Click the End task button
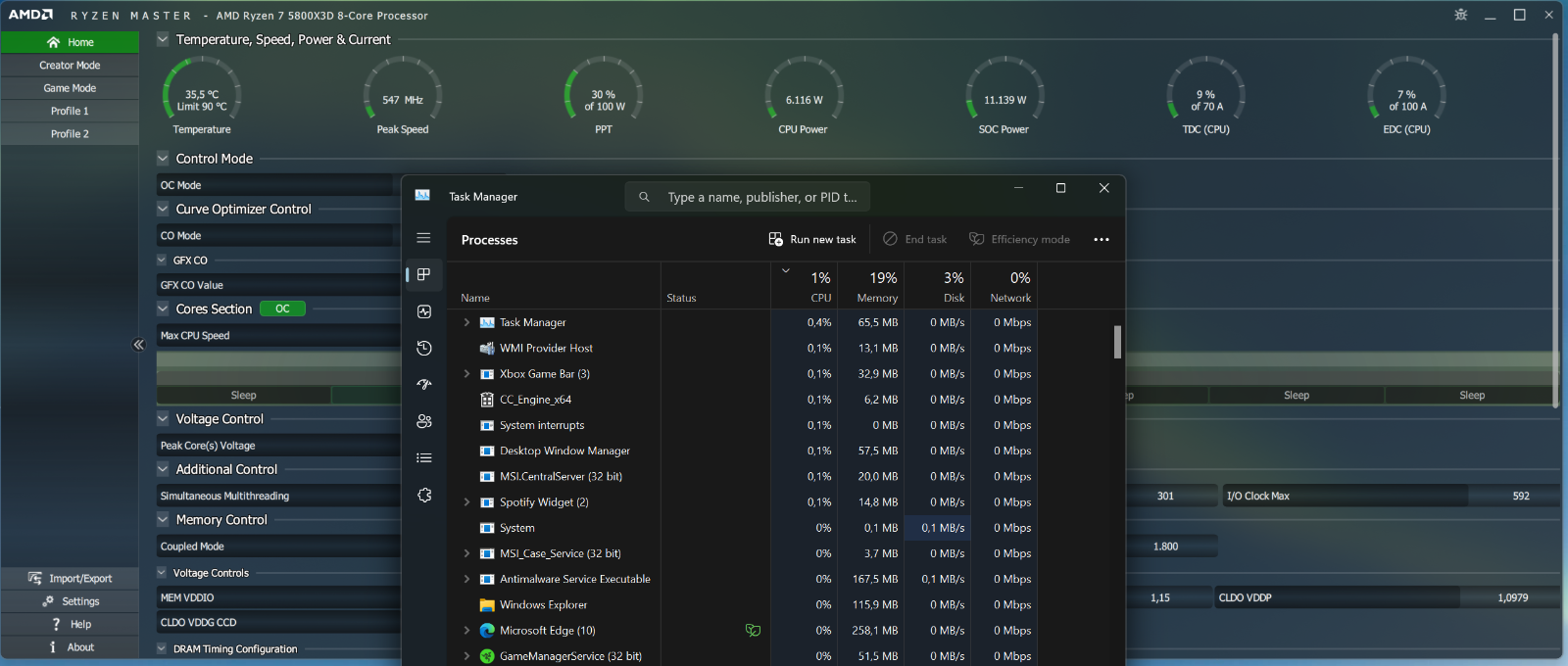 coord(915,239)
